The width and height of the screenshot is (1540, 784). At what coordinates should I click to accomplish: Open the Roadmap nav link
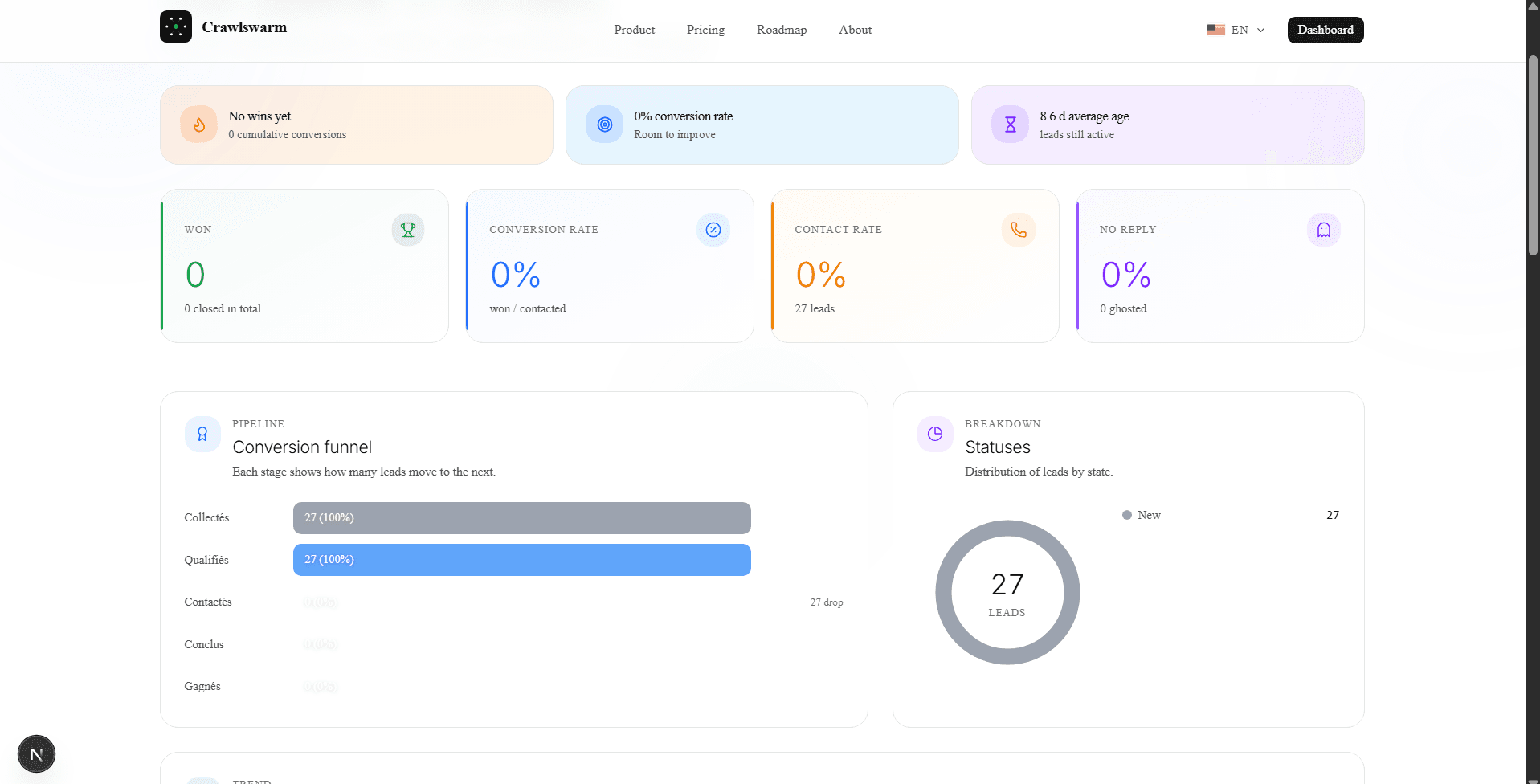click(782, 30)
